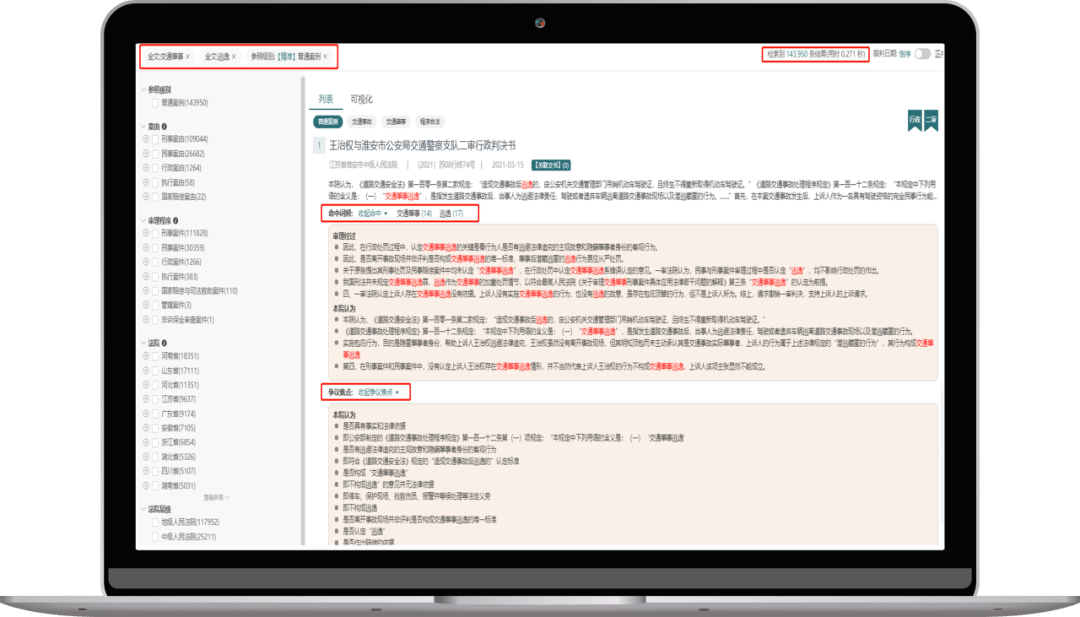Select the 交通肇事 pill filter

pyautogui.click(x=396, y=122)
